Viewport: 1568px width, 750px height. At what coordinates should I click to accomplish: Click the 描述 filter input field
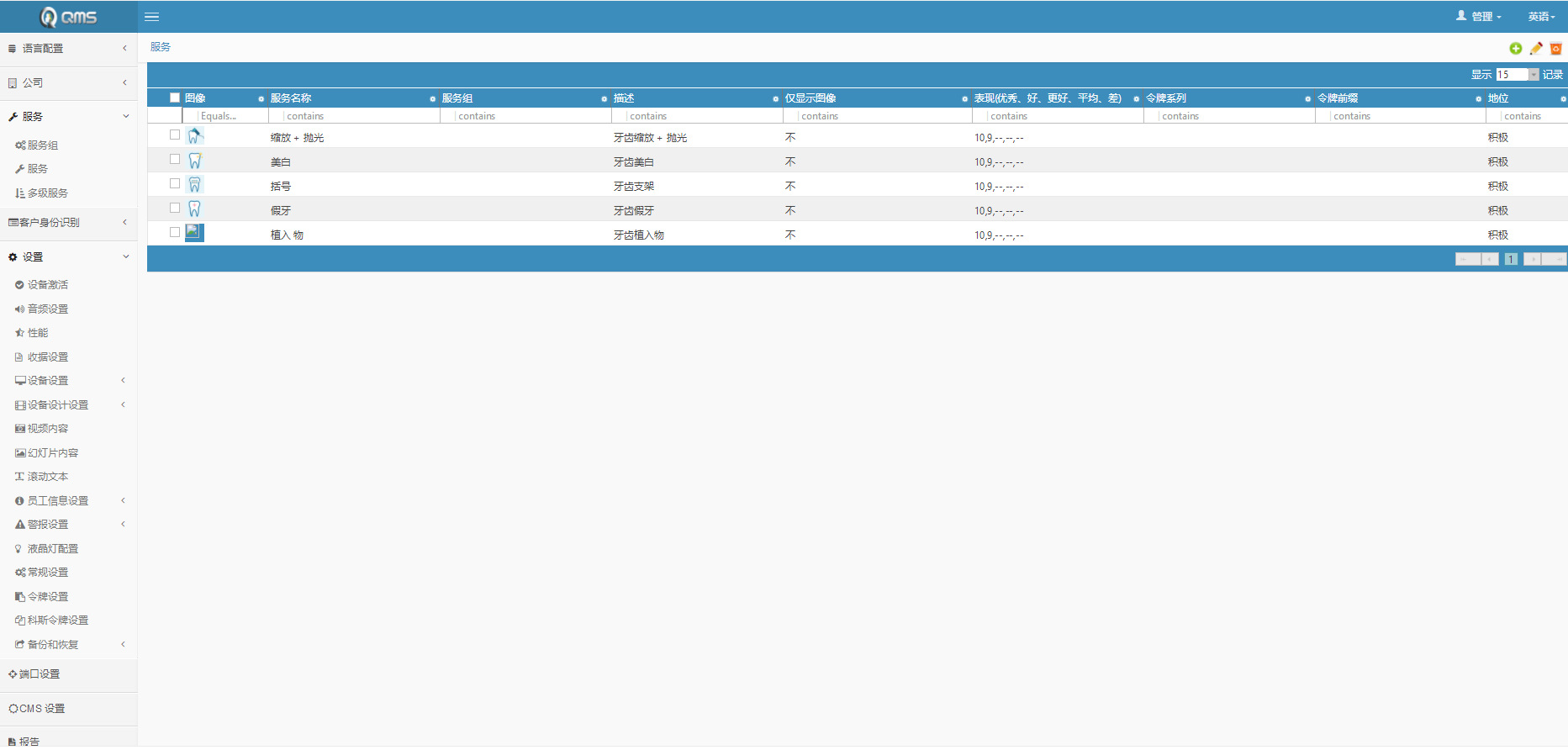click(x=704, y=116)
